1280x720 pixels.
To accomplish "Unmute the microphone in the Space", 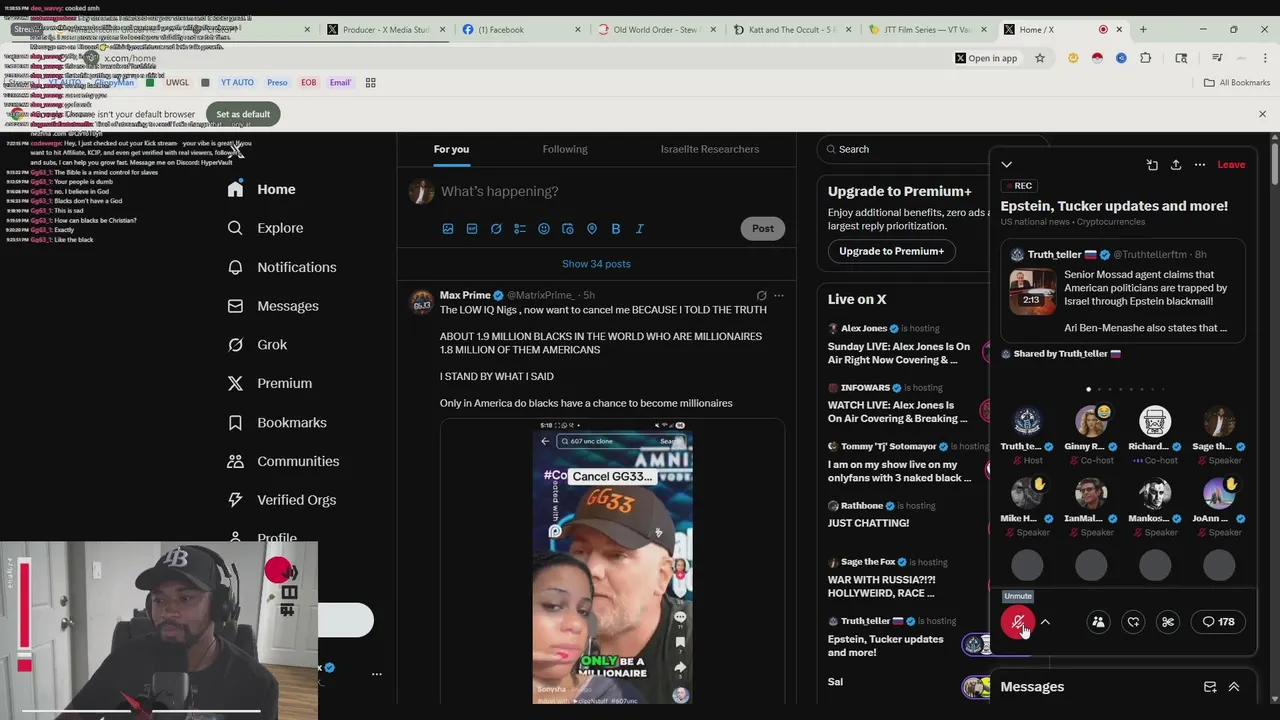I will (1018, 622).
